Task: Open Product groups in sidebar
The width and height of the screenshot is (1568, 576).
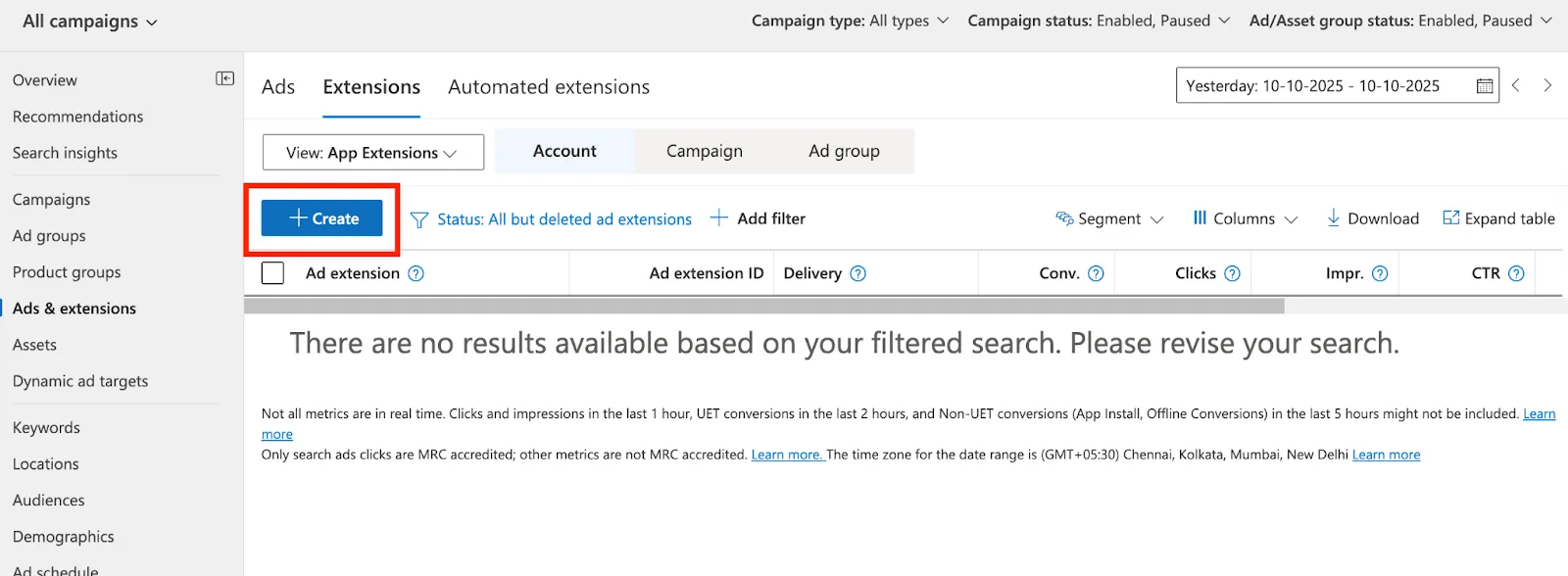Action: click(x=67, y=272)
